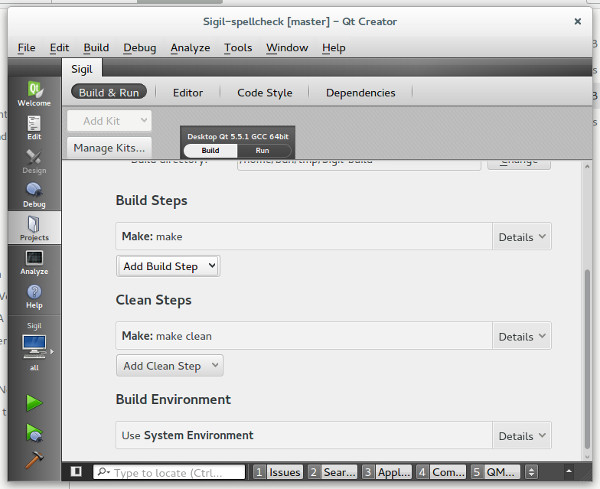Open the Tools menu
This screenshot has width=600, height=489.
(x=238, y=47)
